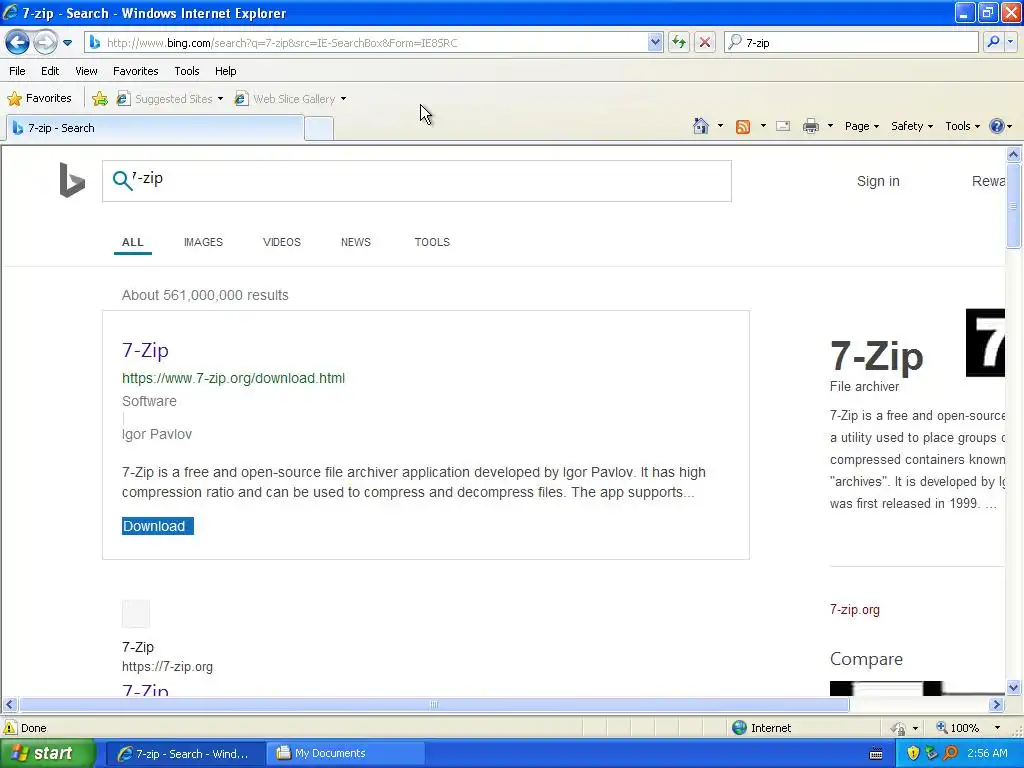Click the IE Back navigation button
Viewport: 1024px width, 768px height.
17,42
